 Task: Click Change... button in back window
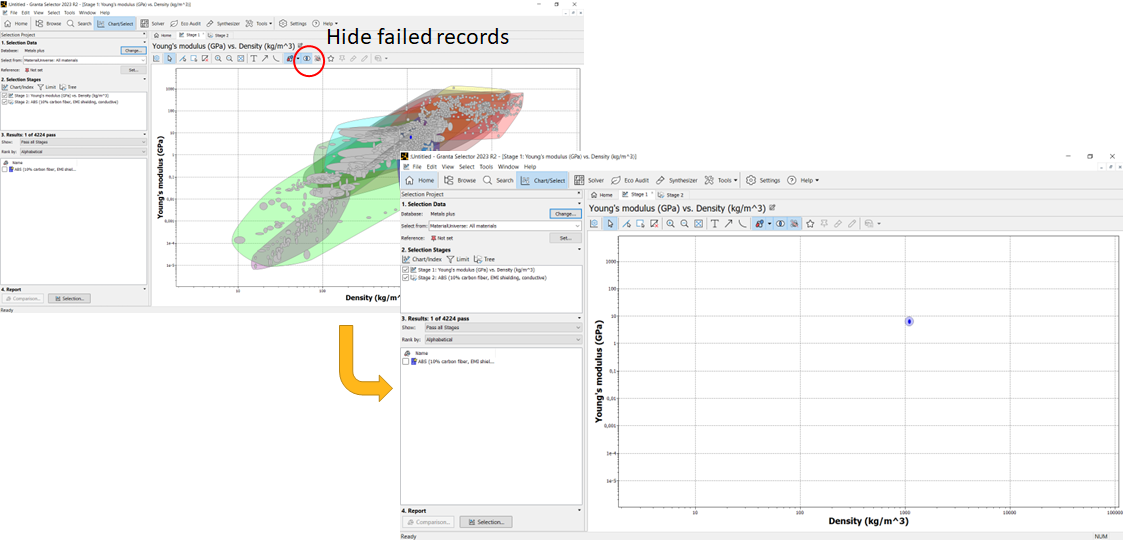point(133,51)
